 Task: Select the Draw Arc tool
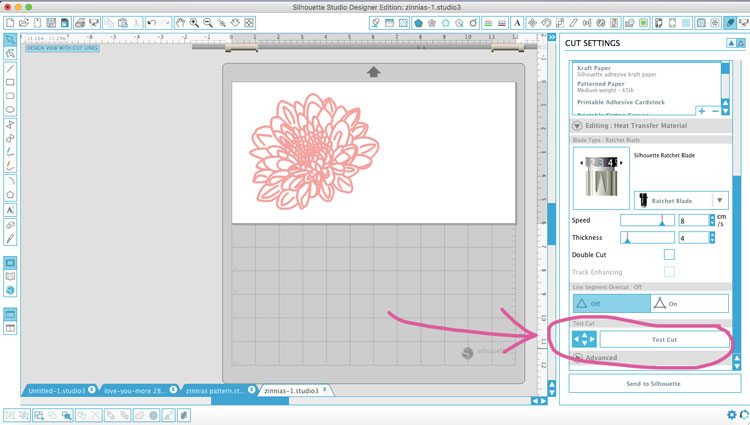[10, 181]
